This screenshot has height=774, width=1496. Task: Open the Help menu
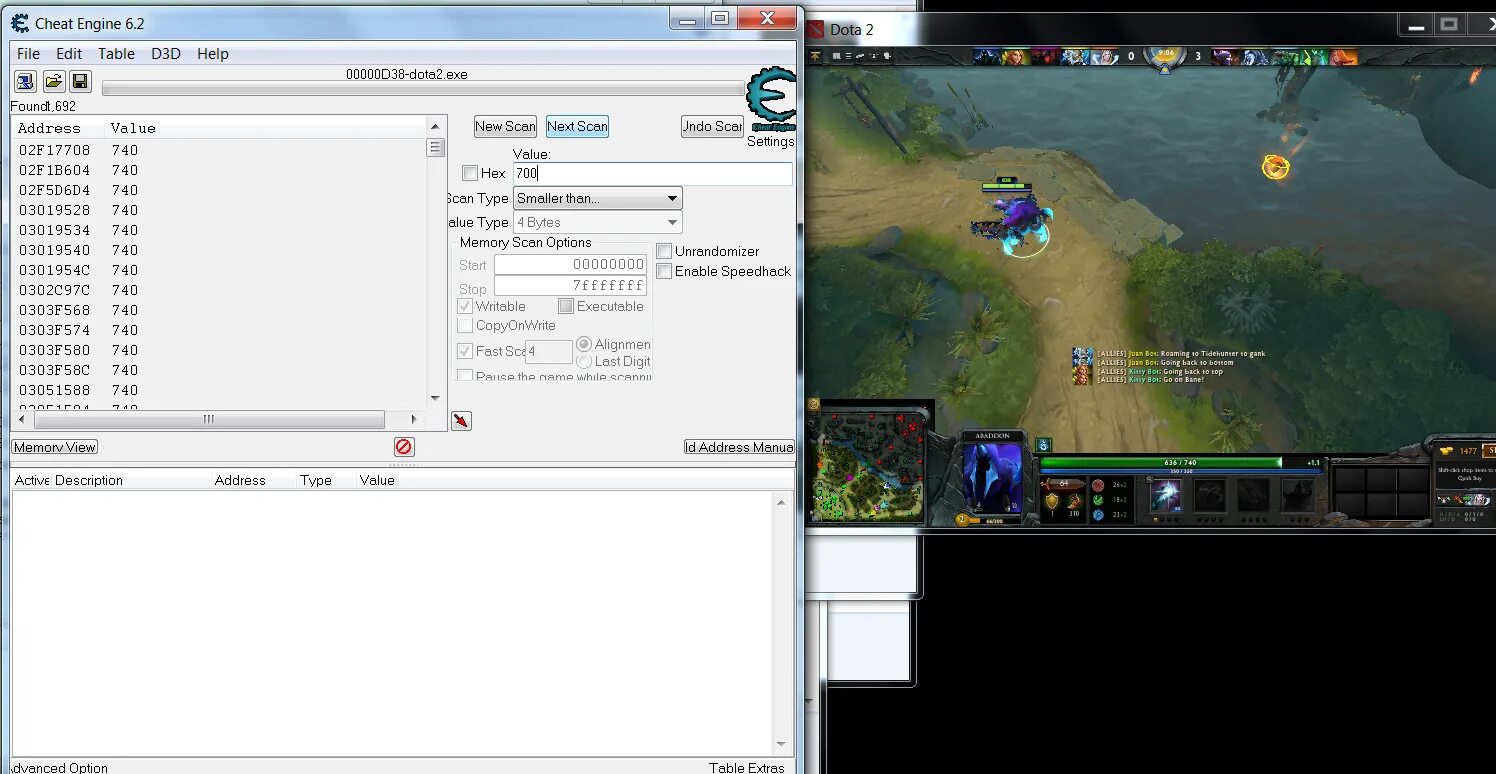coord(213,54)
